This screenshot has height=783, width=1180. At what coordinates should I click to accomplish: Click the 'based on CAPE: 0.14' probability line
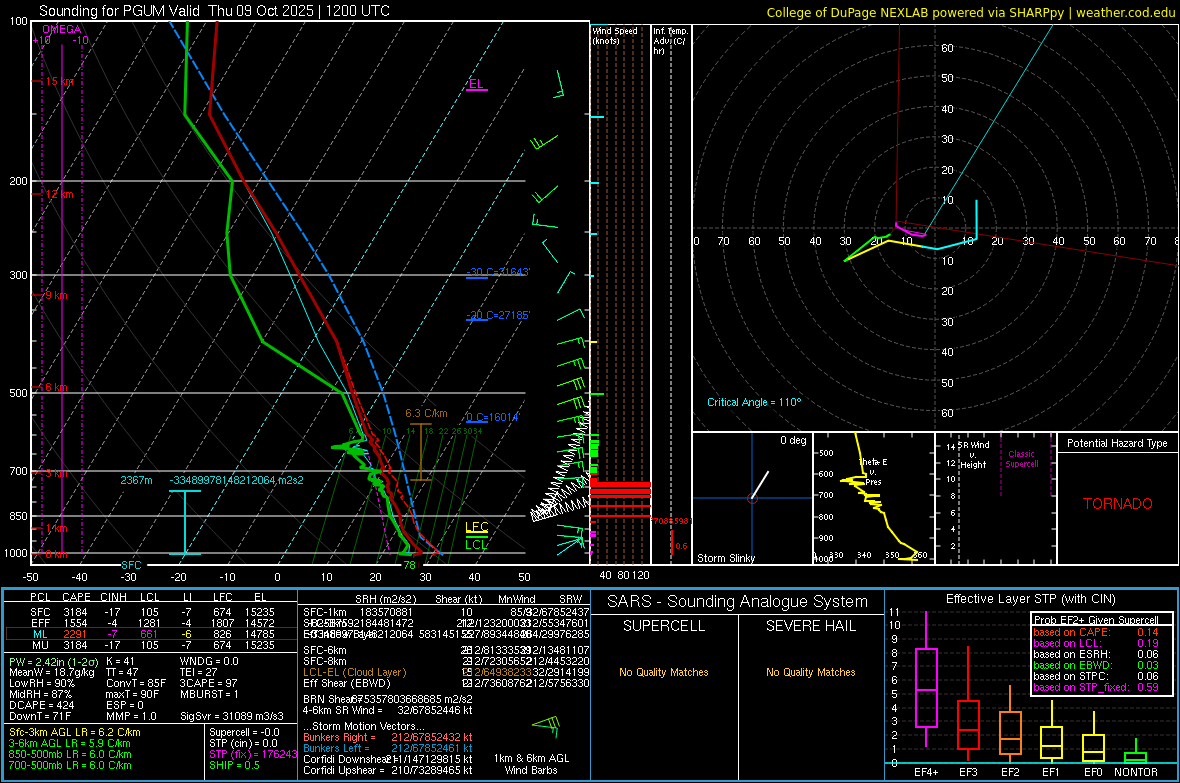(x=1096, y=632)
